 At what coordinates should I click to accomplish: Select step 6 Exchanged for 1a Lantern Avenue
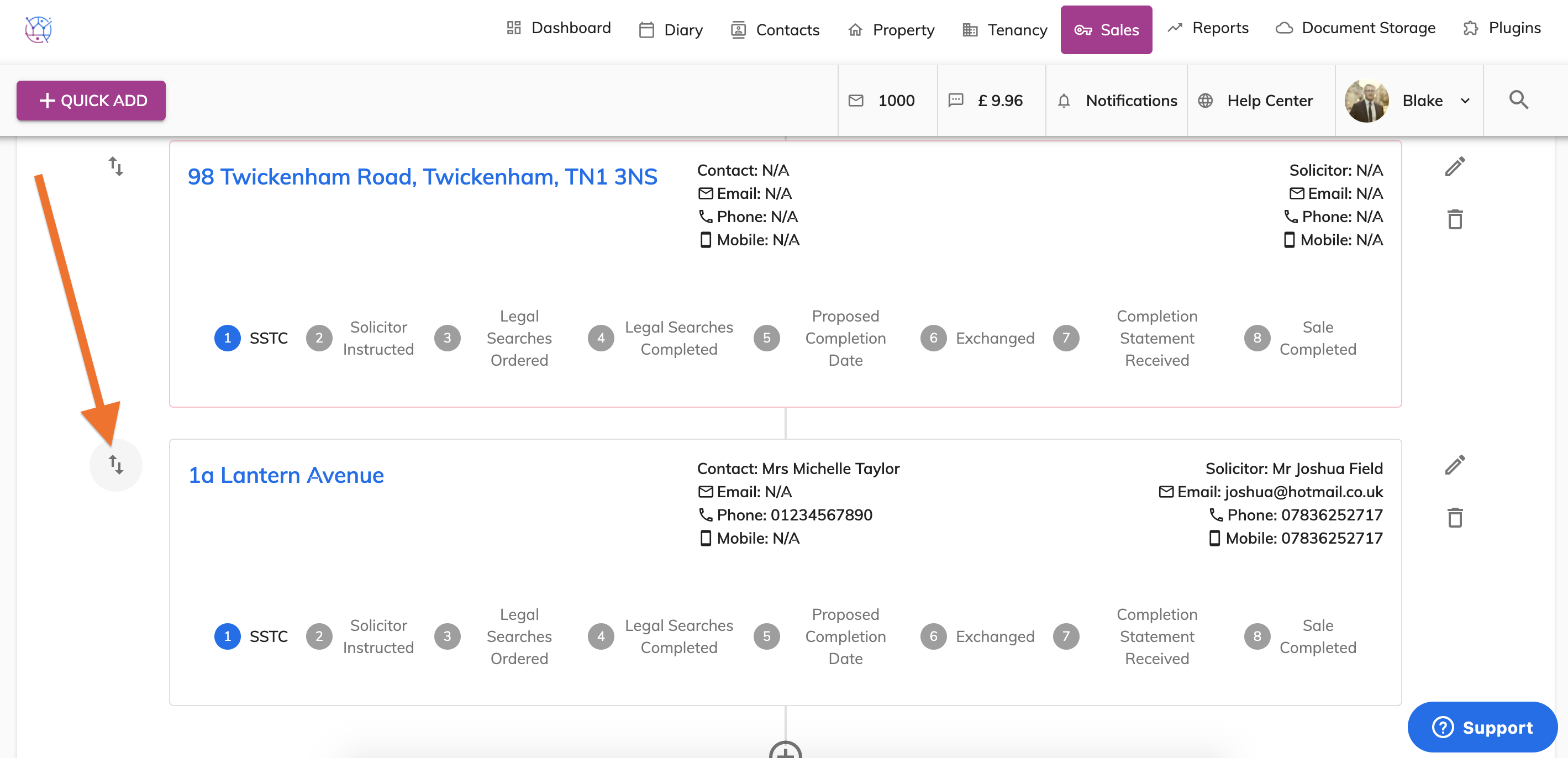click(933, 636)
